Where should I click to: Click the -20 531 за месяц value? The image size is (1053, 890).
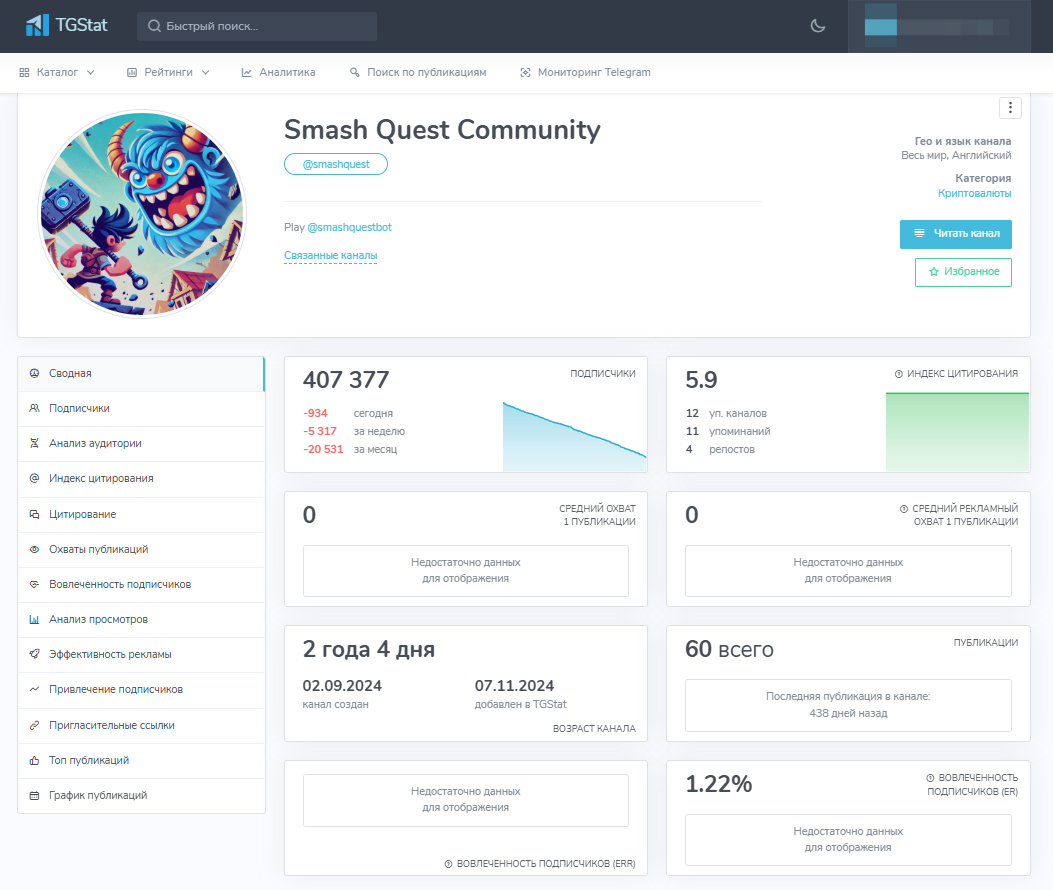(x=323, y=449)
